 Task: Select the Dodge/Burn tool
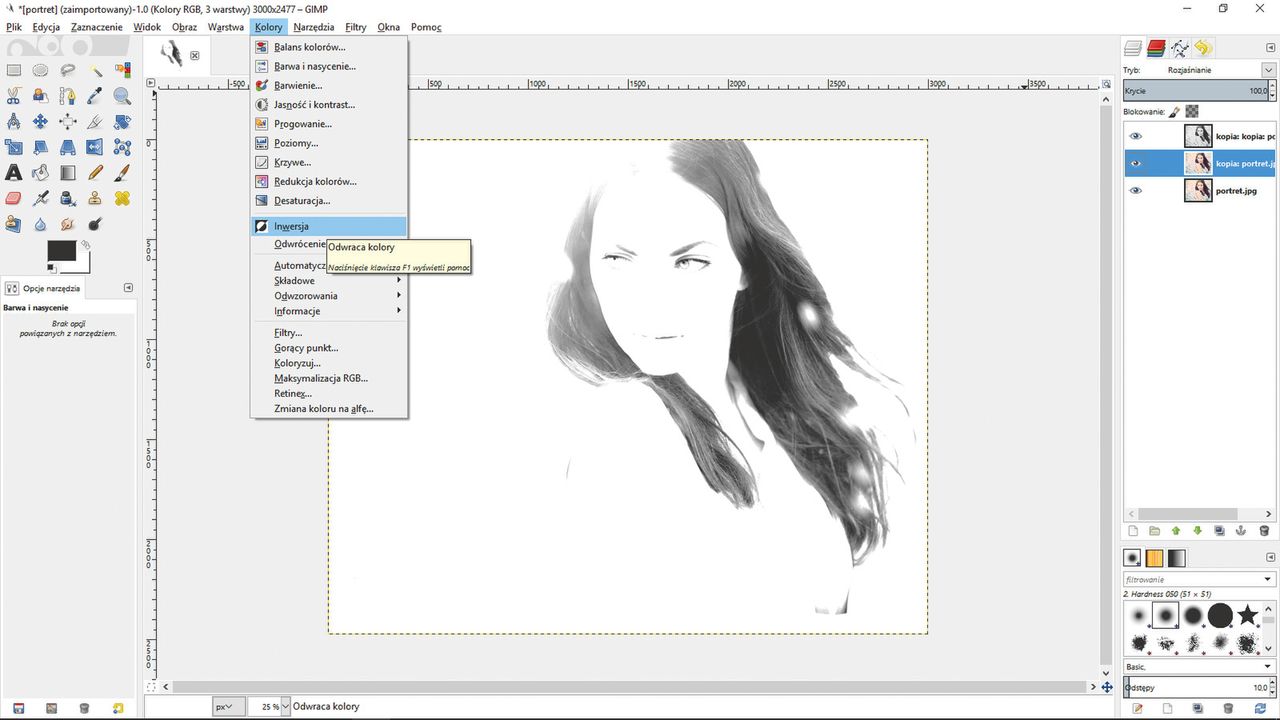(95, 225)
